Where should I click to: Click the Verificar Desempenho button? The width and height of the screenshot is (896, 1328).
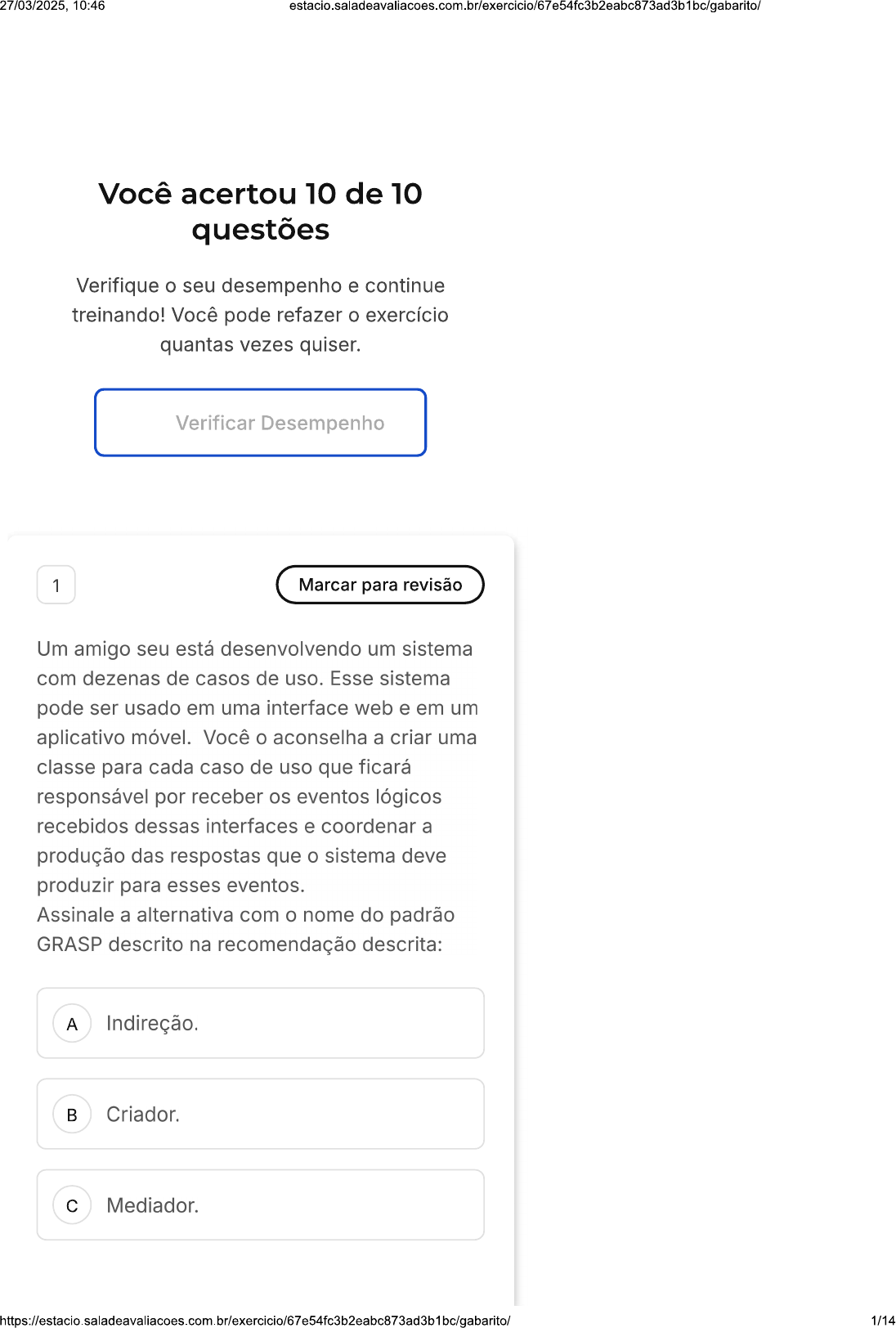(x=260, y=423)
